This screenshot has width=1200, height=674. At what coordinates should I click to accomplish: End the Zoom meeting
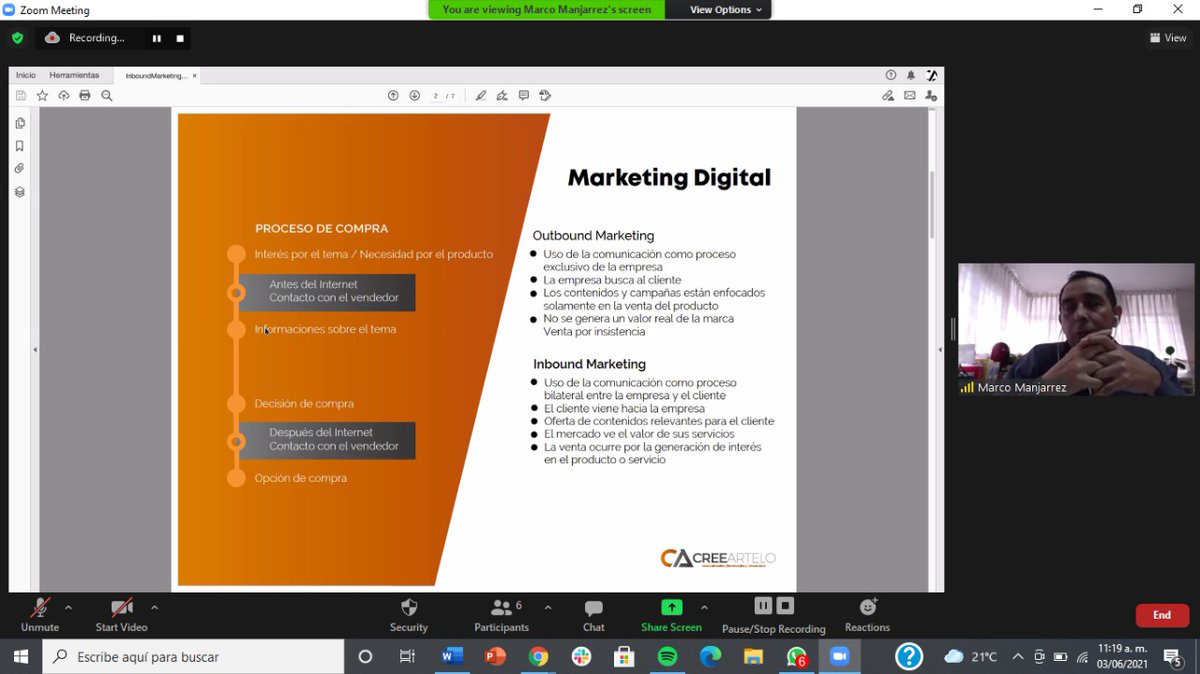pos(1162,615)
